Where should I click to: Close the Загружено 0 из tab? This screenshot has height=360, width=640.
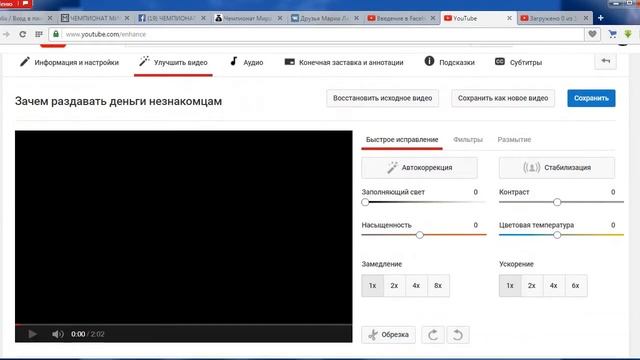[x=586, y=18]
